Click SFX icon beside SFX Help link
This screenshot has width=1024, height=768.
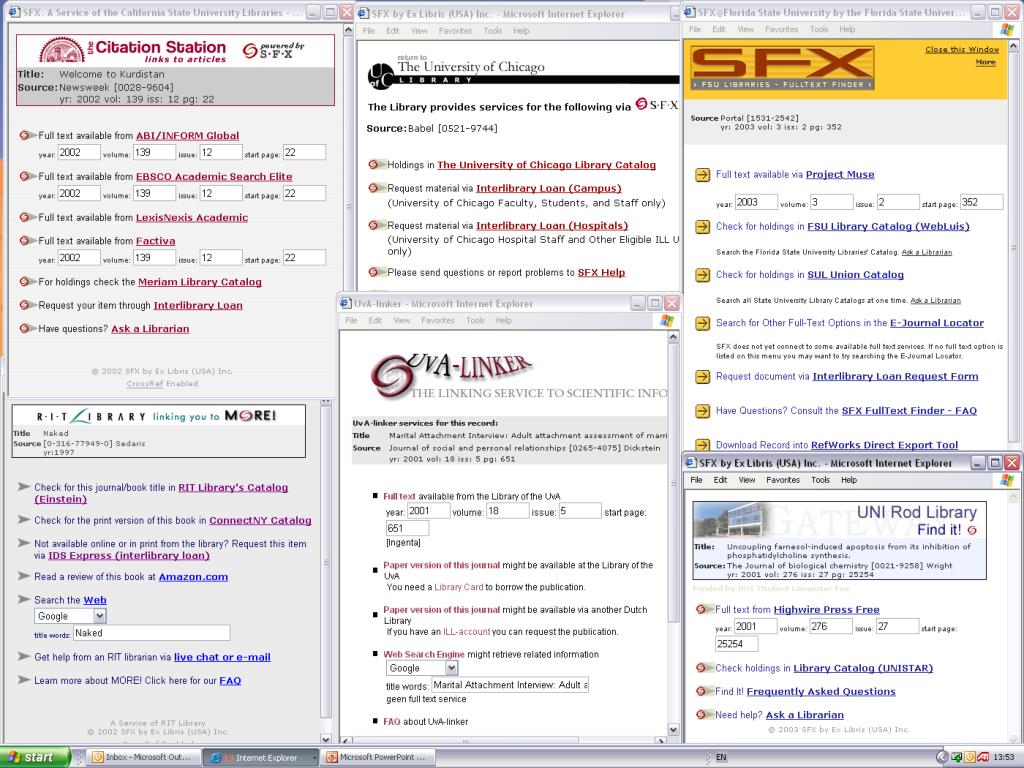[x=376, y=272]
